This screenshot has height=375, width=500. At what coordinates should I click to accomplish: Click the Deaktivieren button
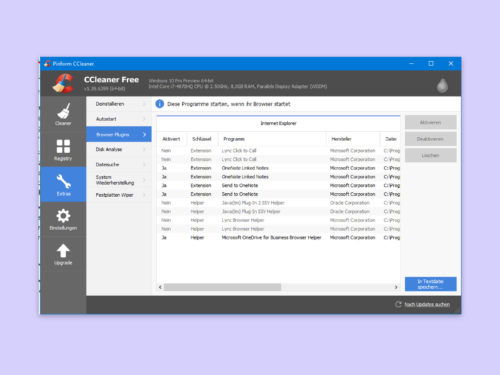click(x=430, y=139)
